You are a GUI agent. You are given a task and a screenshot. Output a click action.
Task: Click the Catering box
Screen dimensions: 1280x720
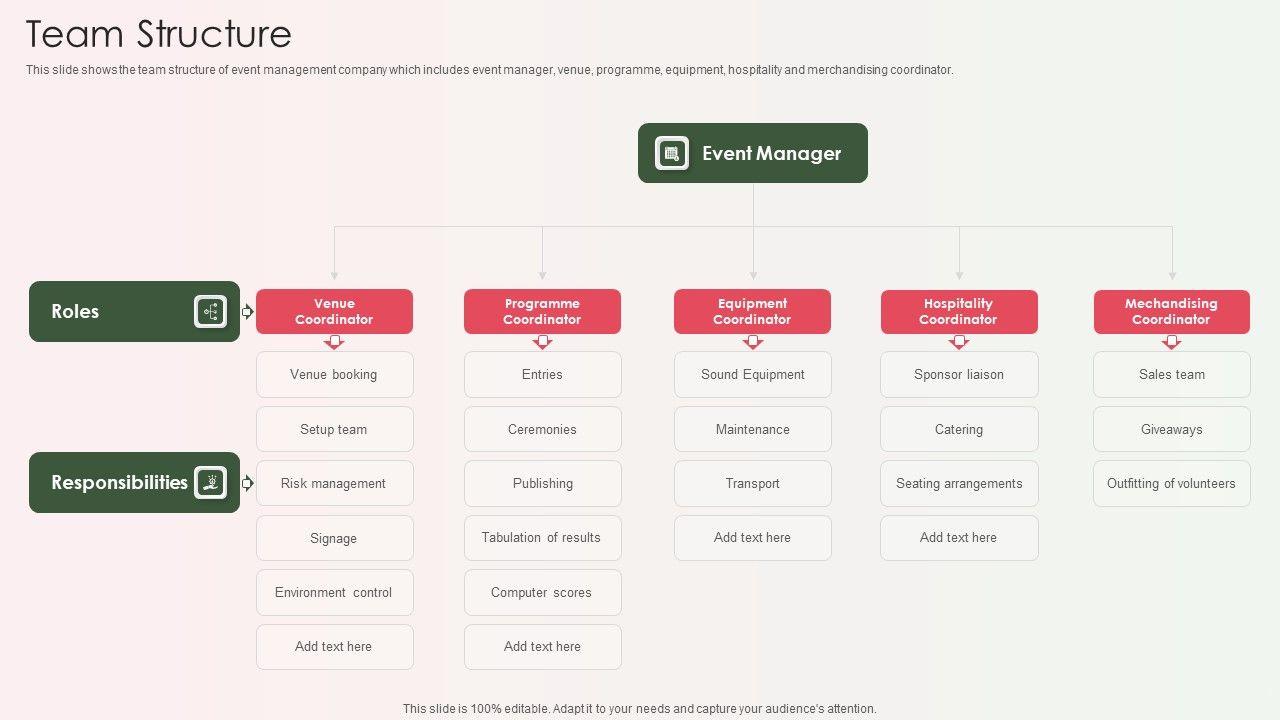959,429
